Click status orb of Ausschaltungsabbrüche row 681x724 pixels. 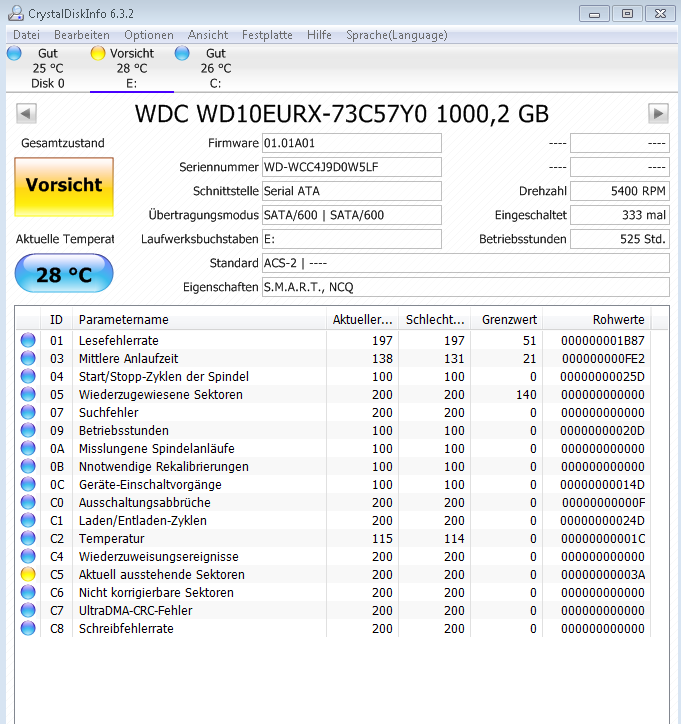click(x=28, y=502)
